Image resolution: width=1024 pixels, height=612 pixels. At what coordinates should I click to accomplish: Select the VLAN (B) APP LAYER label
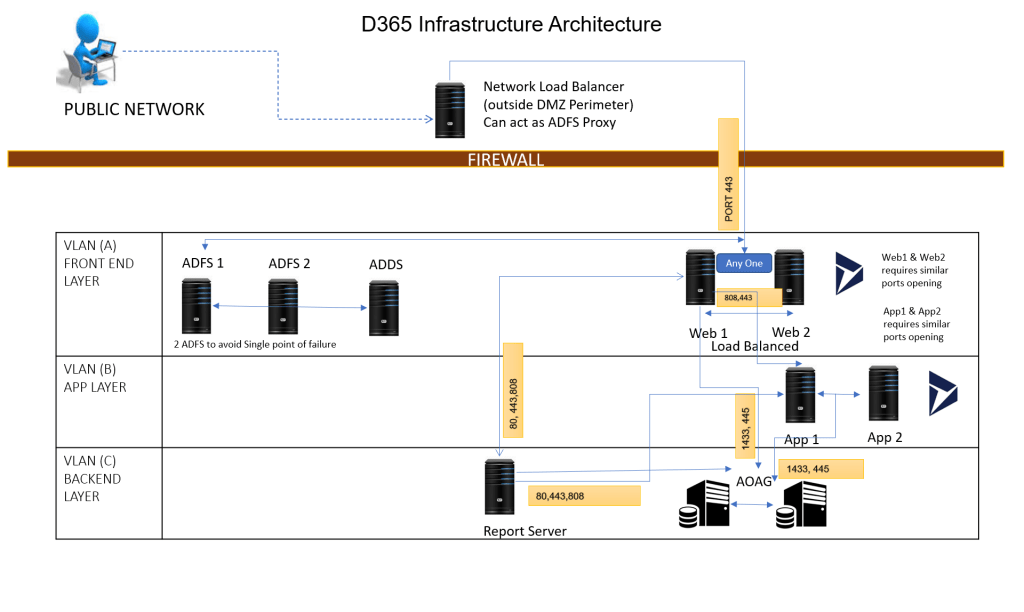pyautogui.click(x=96, y=377)
